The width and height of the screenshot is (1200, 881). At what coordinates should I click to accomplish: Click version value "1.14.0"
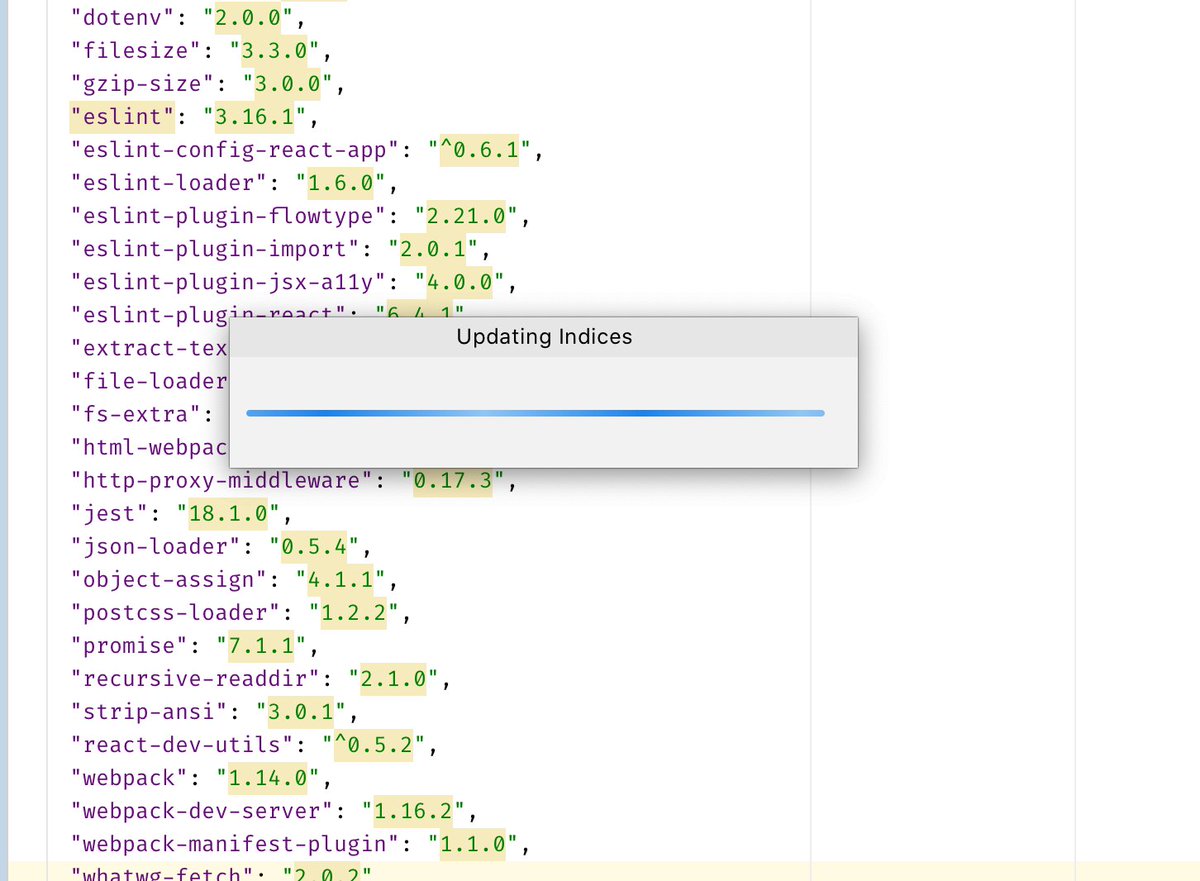tap(266, 777)
